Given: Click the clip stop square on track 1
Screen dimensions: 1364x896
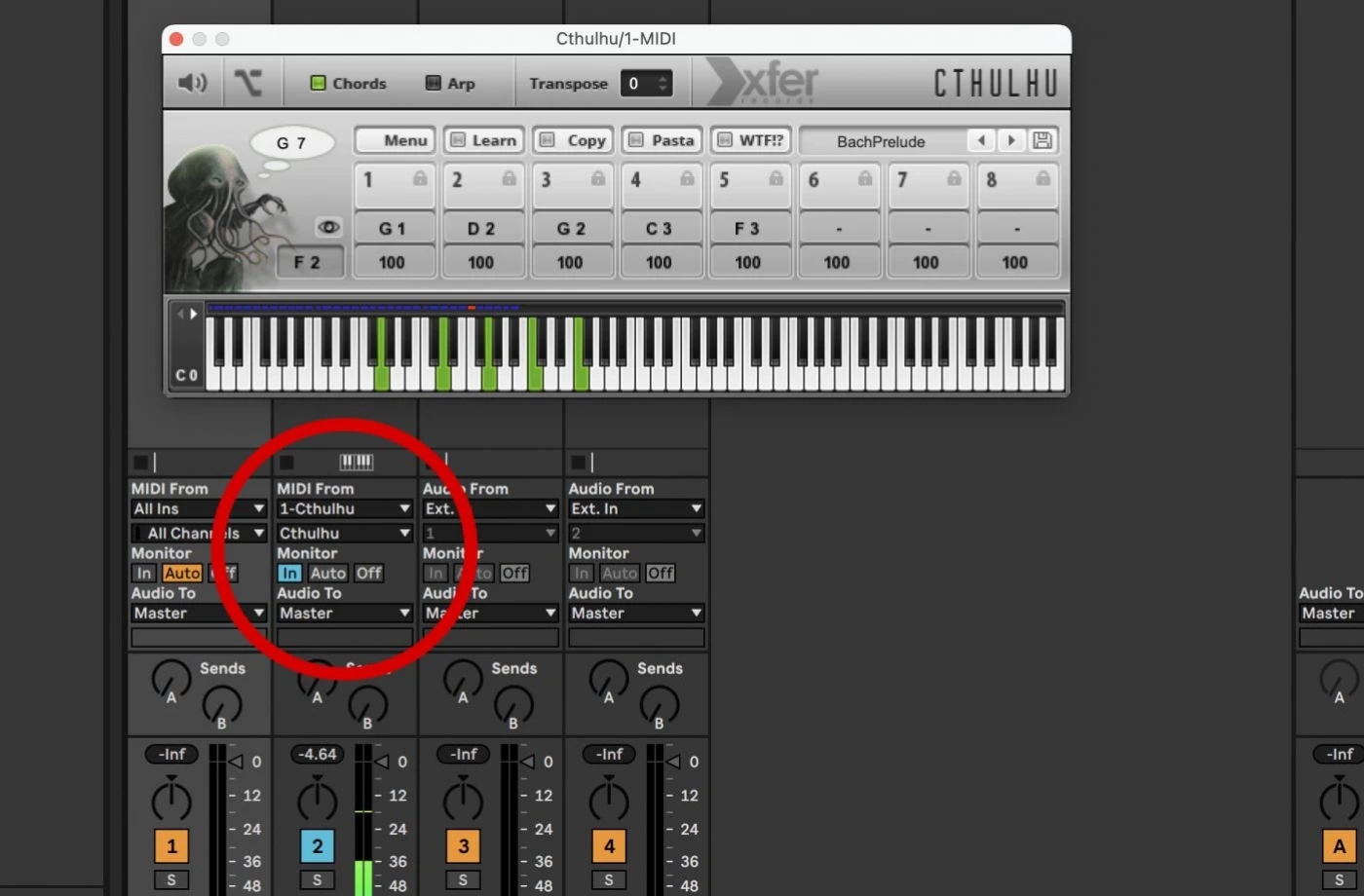Looking at the screenshot, I should [x=140, y=462].
